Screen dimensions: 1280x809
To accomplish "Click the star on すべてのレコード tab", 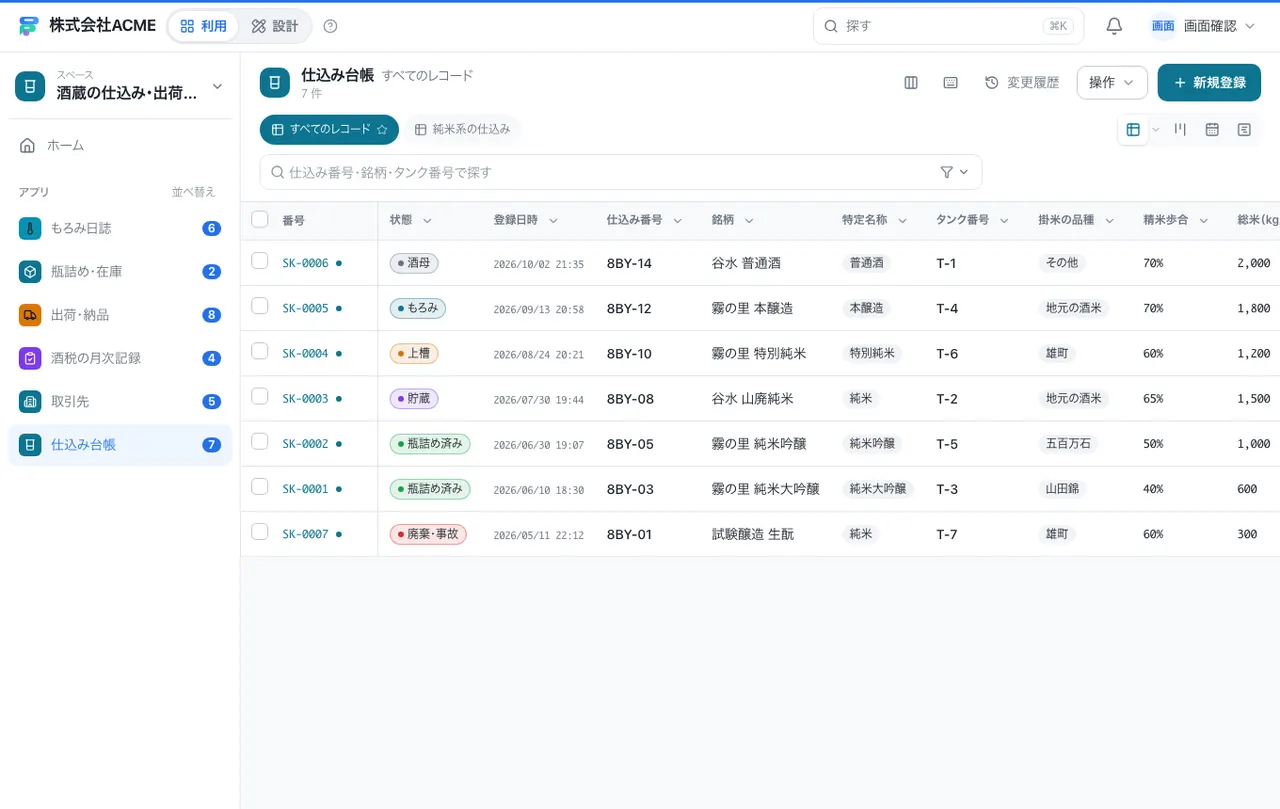I will point(382,130).
